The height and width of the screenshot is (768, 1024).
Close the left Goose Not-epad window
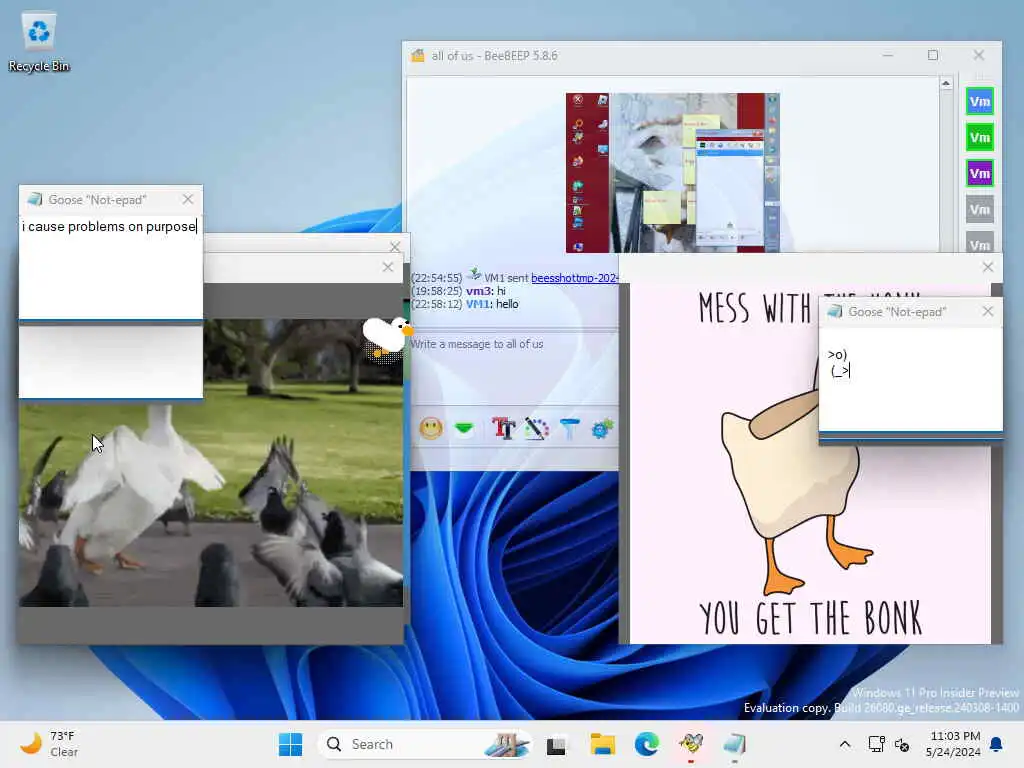pos(188,199)
